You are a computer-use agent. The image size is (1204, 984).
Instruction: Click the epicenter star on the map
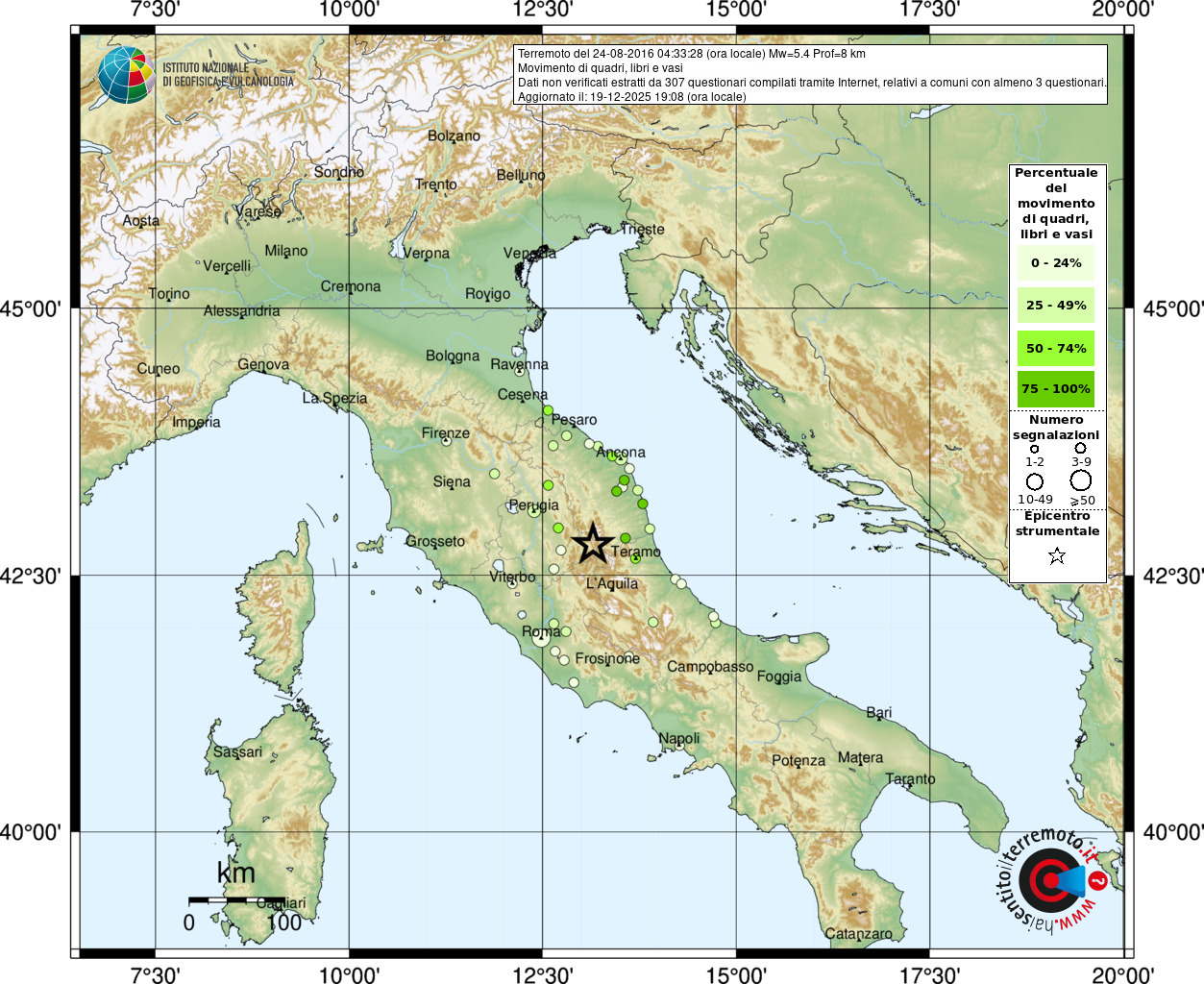[x=593, y=543]
